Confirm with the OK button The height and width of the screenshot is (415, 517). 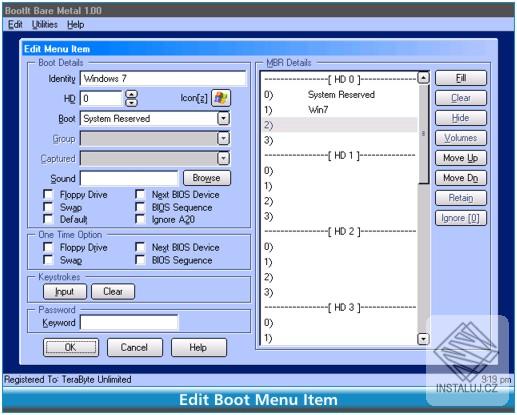click(x=71, y=348)
